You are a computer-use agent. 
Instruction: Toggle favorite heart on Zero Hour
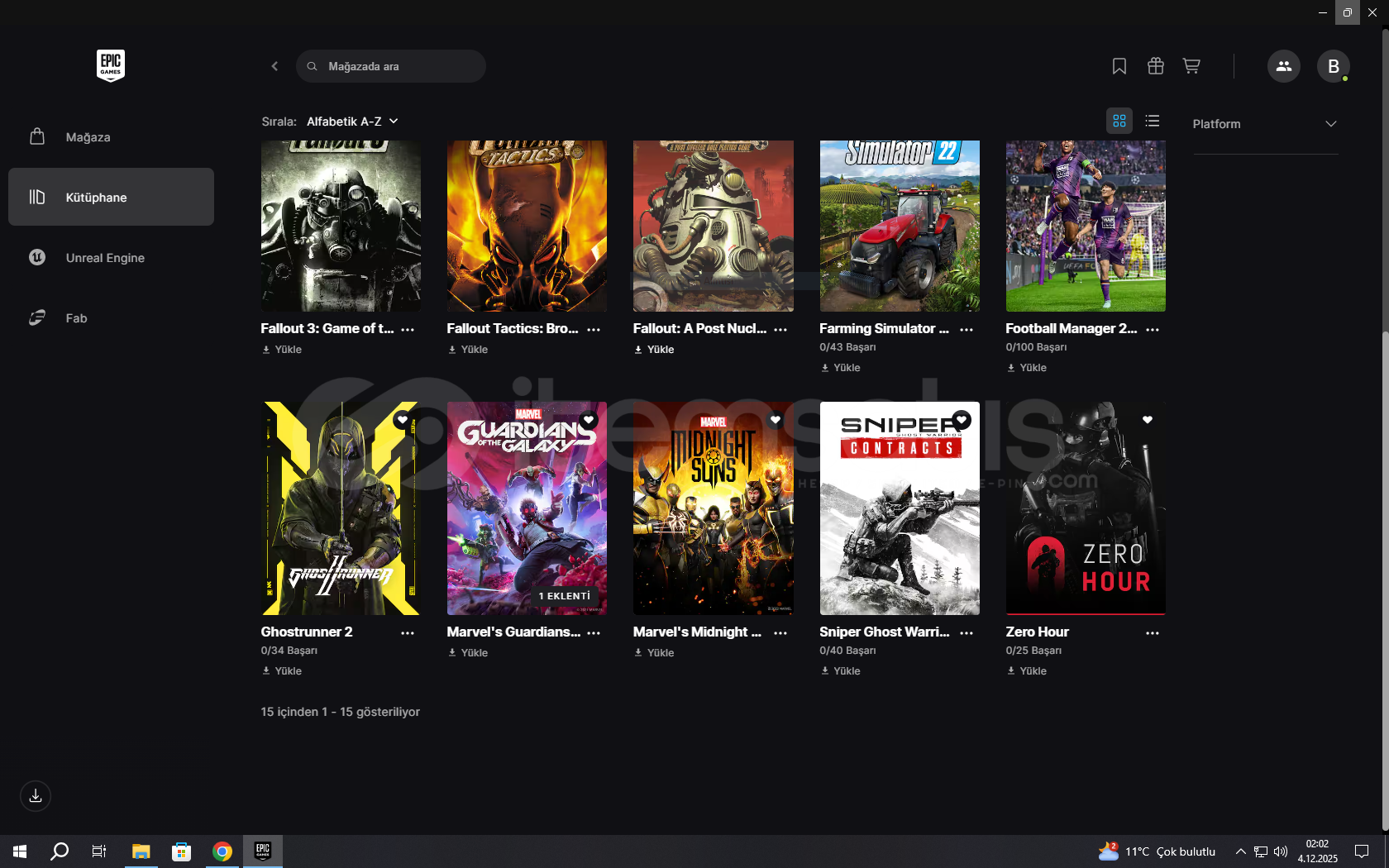pos(1147,420)
